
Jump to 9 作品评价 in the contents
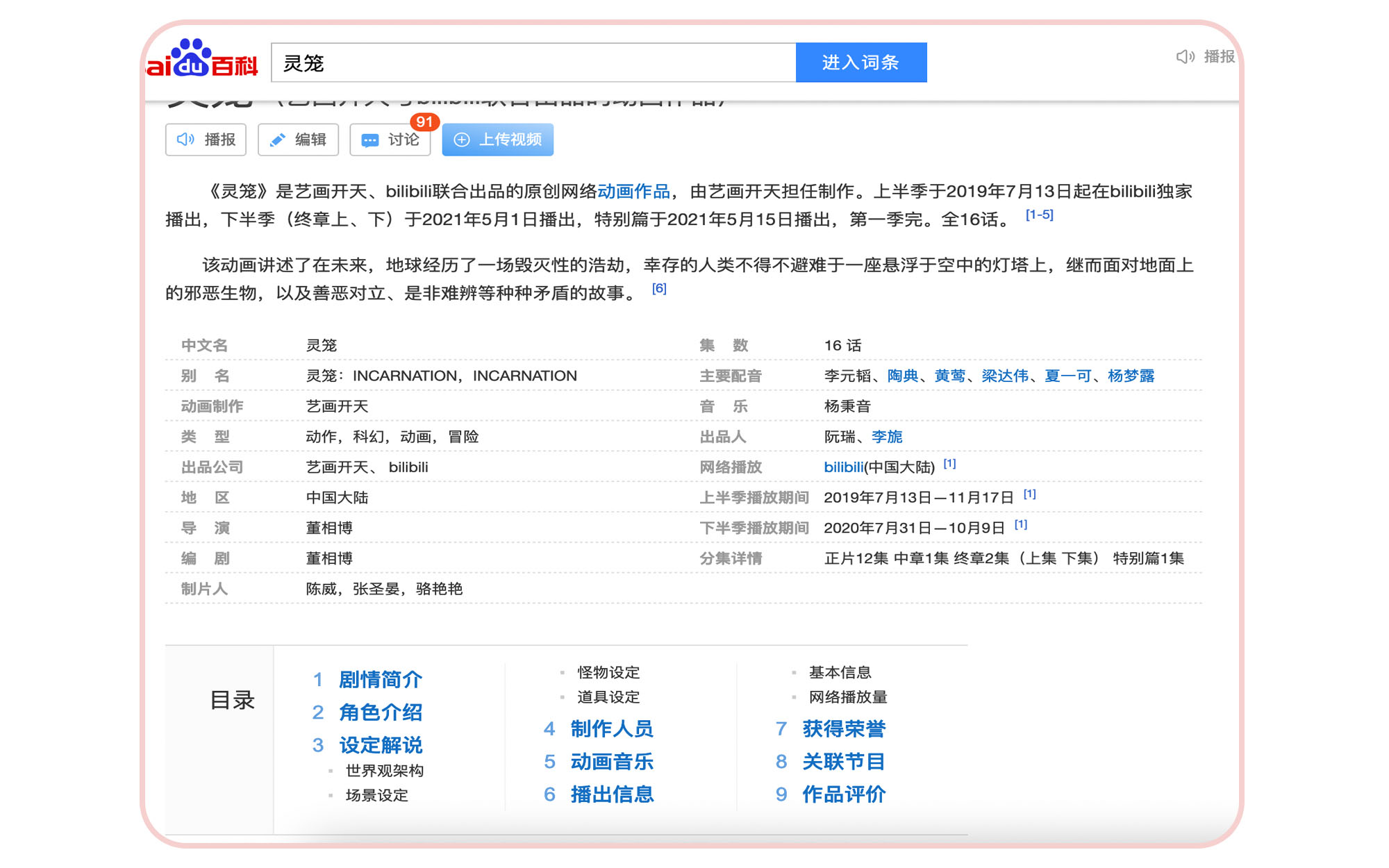pyautogui.click(x=831, y=794)
